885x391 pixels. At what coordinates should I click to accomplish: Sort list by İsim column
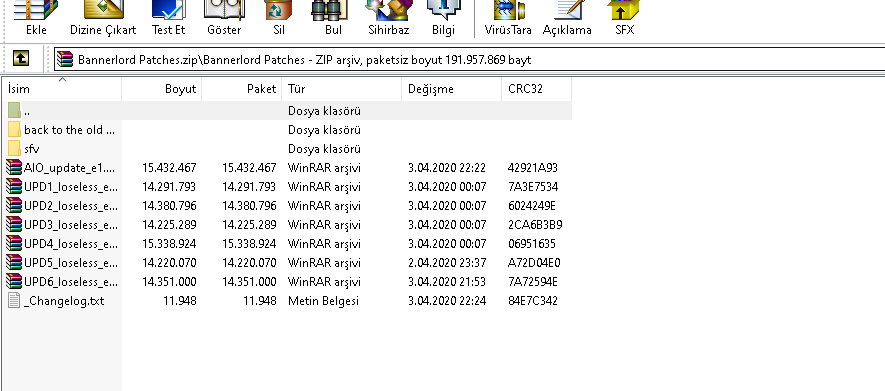[62, 89]
